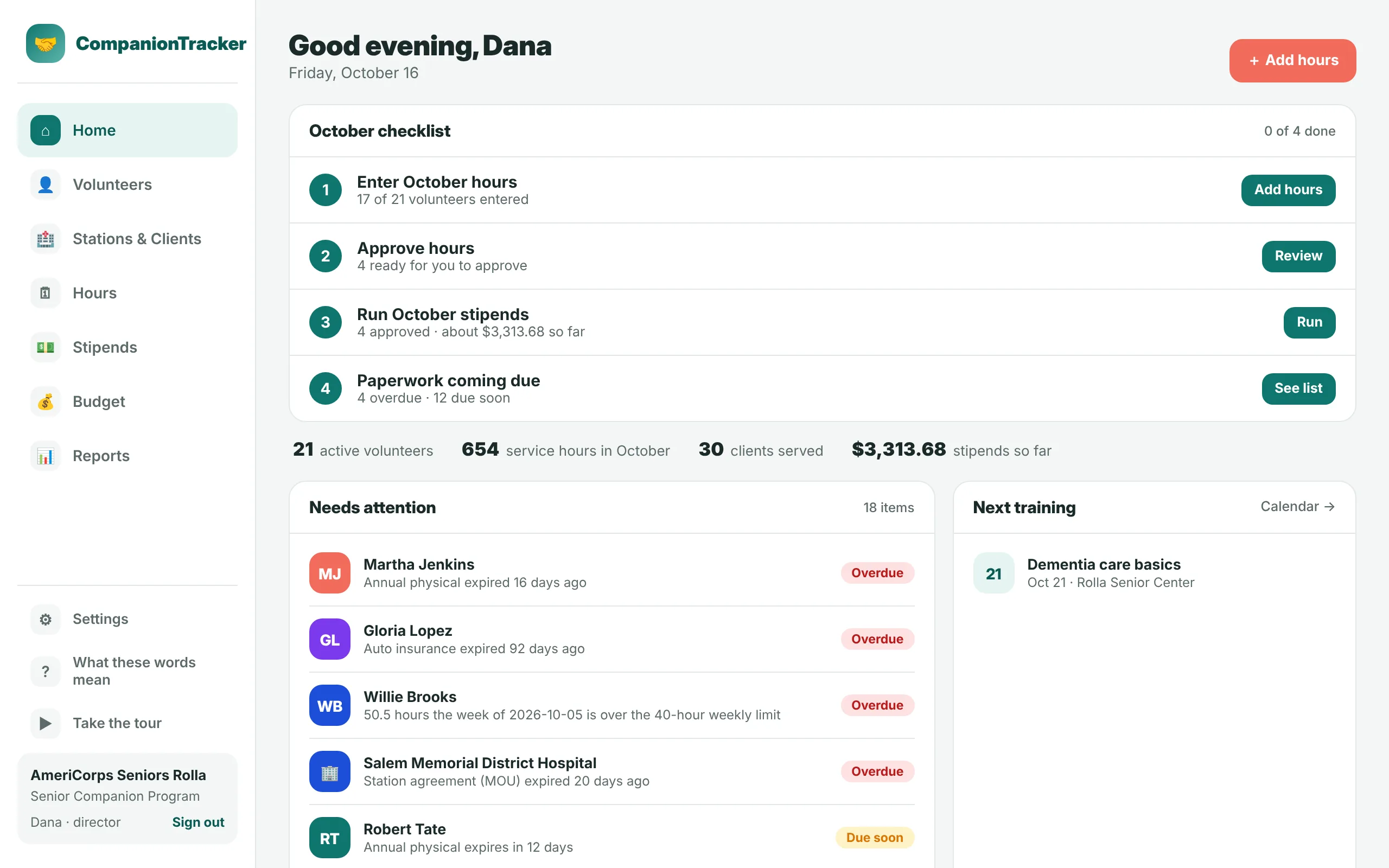Click the Enter October hours title

[437, 182]
